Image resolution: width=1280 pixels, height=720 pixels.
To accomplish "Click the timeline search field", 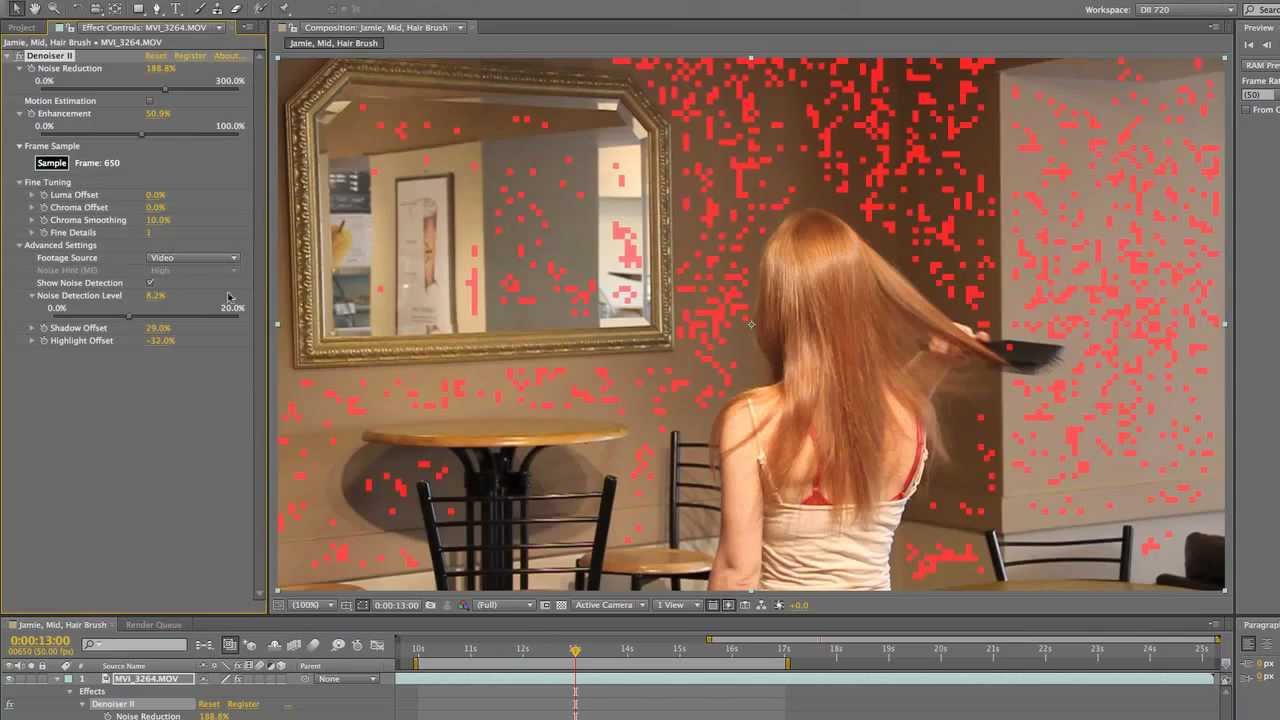I will (135, 645).
